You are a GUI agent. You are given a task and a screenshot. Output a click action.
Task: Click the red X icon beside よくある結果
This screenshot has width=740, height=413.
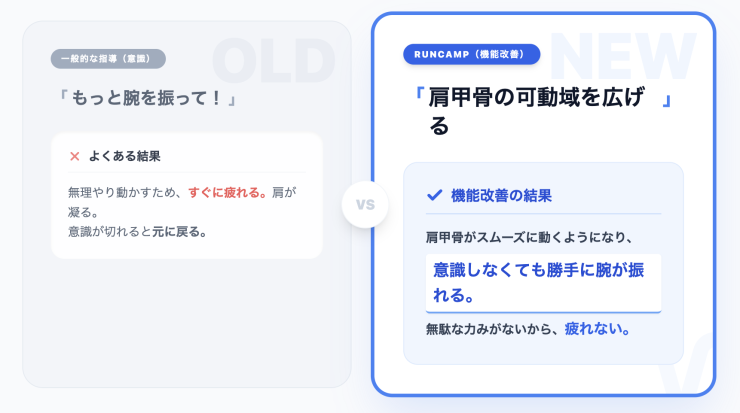[x=74, y=156]
